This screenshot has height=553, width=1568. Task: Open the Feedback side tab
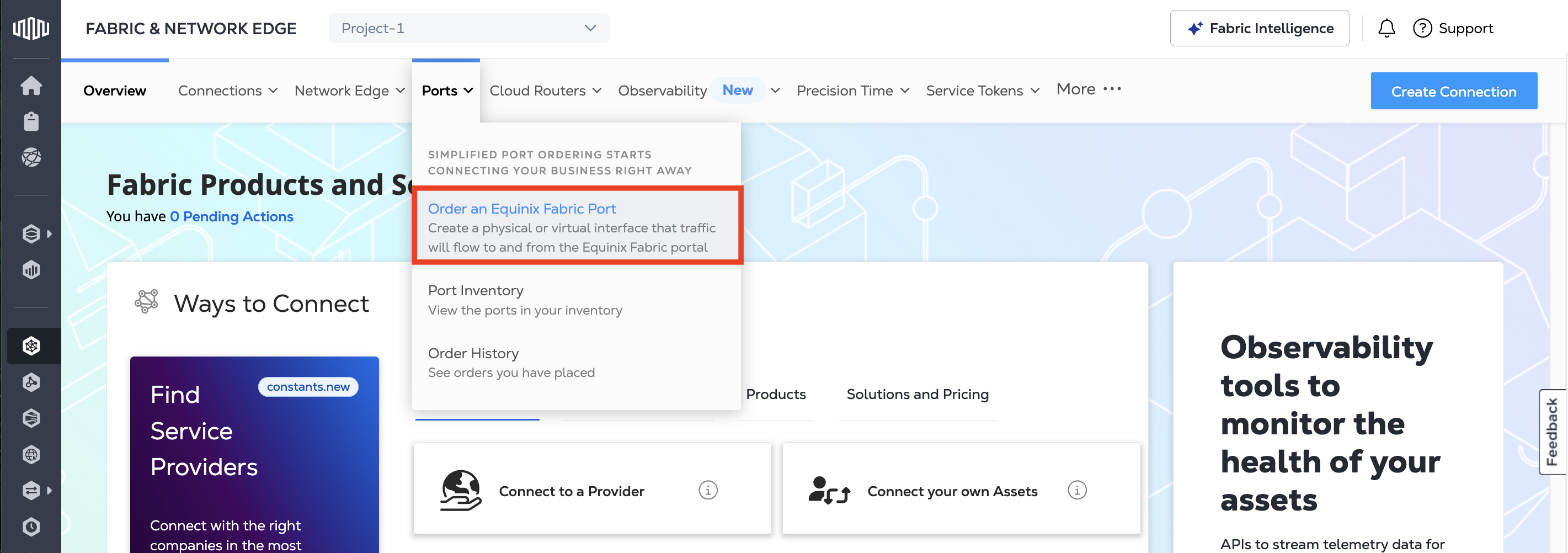[x=1551, y=431]
